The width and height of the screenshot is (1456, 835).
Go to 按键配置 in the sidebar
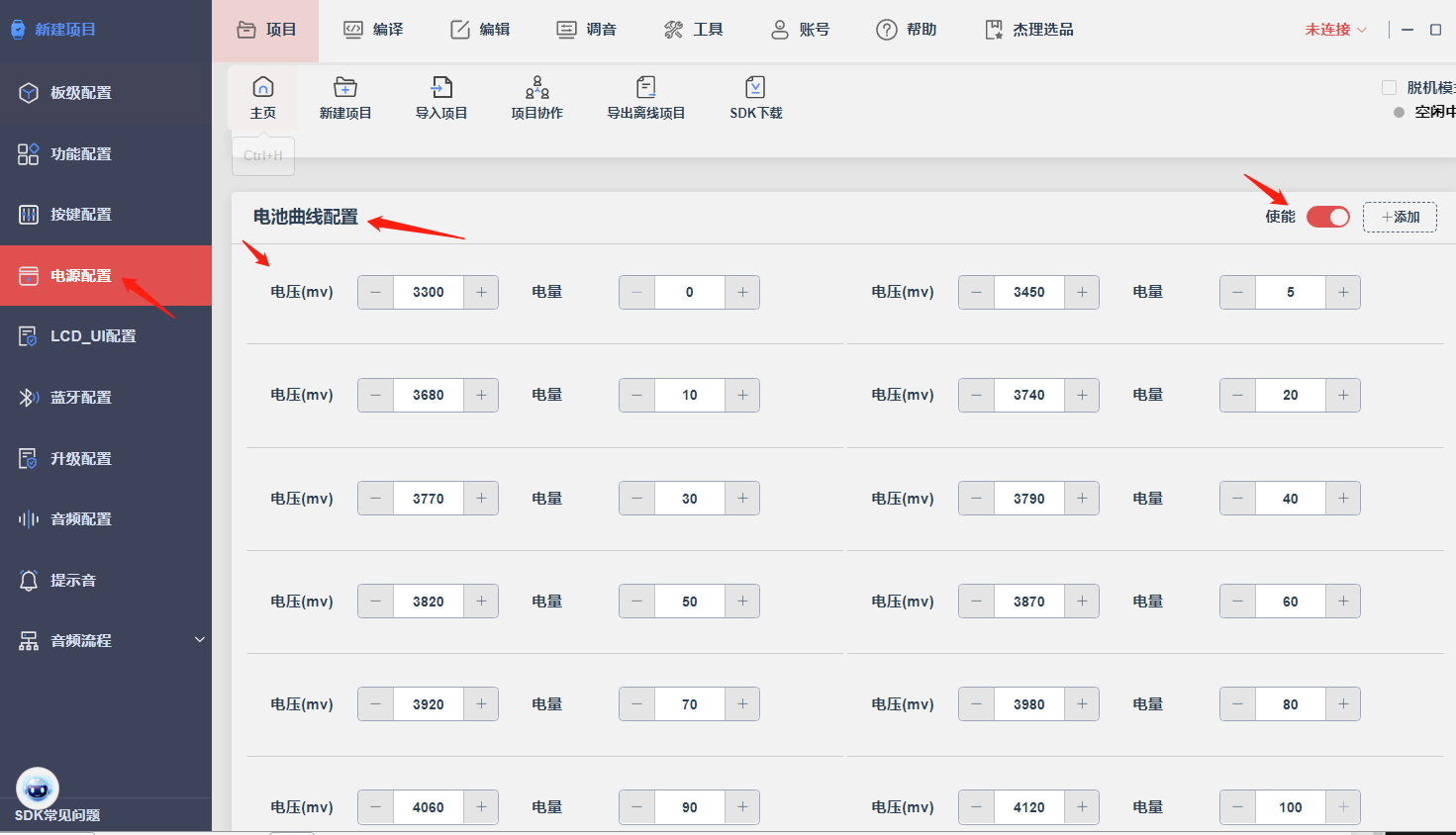tap(106, 215)
